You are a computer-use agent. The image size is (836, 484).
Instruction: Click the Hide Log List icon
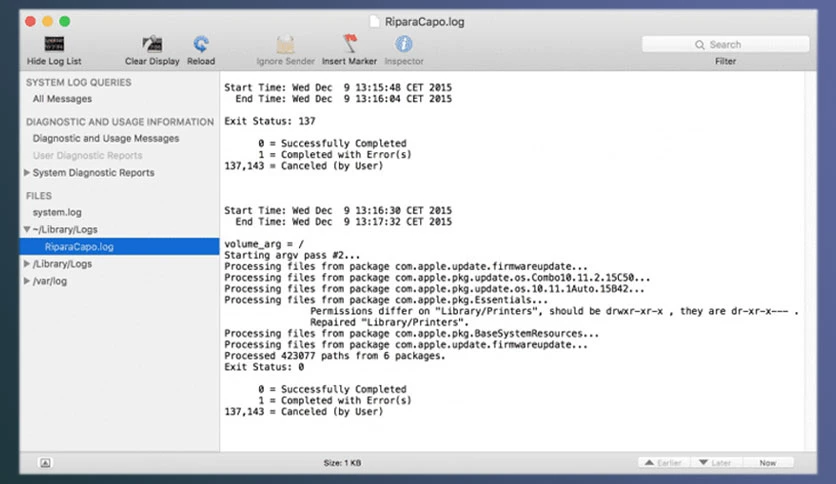pyautogui.click(x=54, y=44)
